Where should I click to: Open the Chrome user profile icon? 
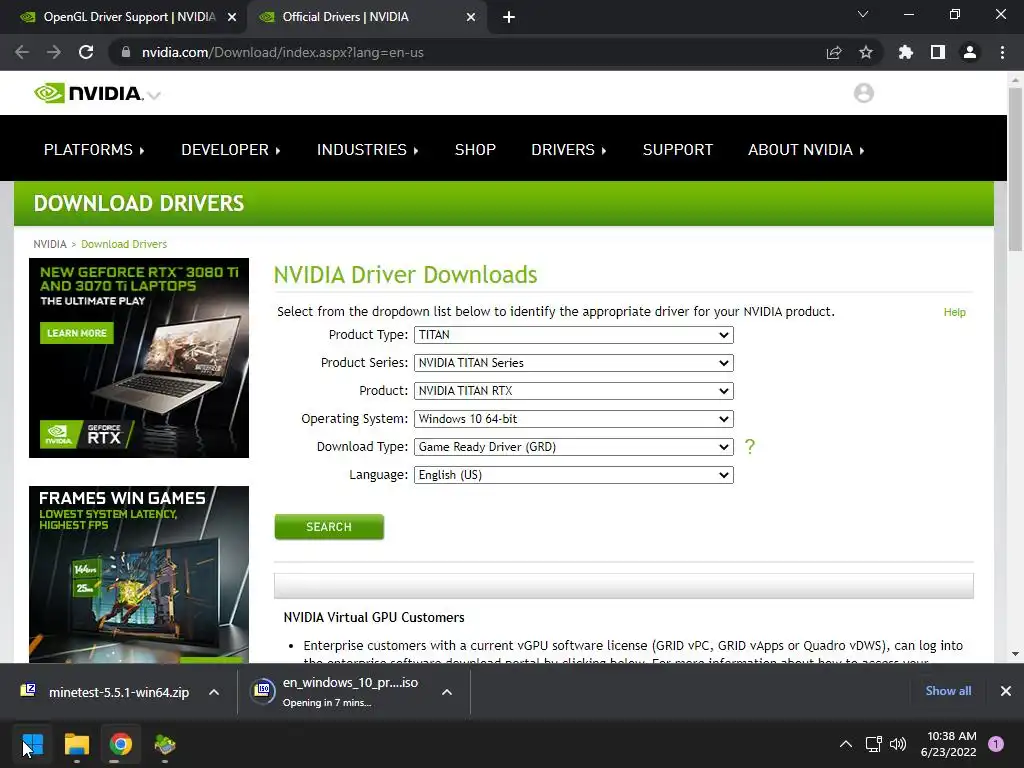970,52
